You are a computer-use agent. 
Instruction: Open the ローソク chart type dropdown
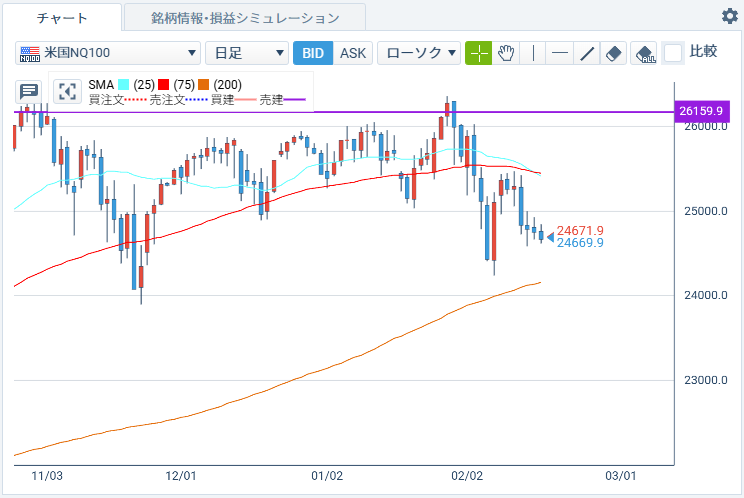419,53
